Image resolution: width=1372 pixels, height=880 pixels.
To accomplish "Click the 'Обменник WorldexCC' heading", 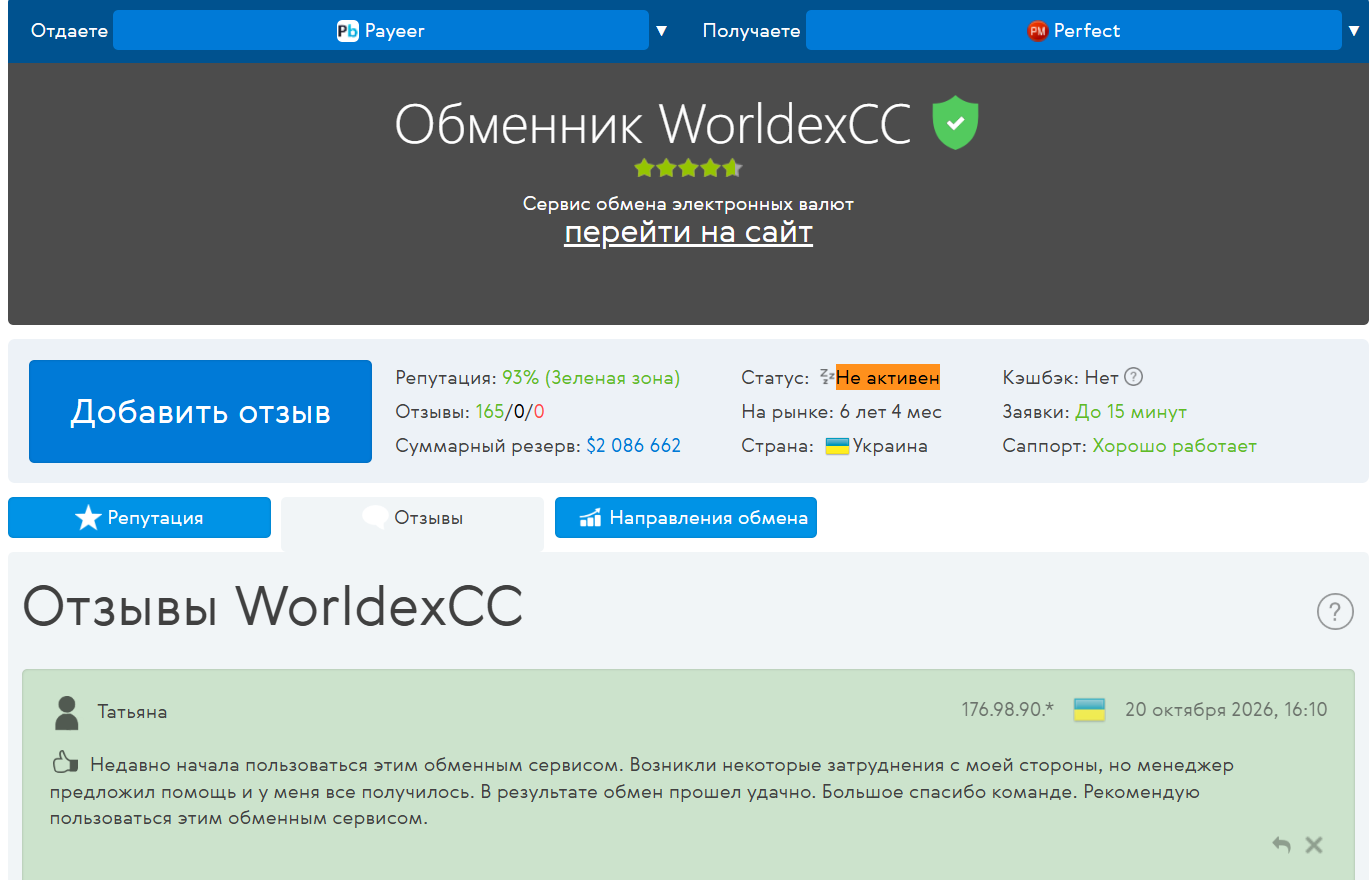I will 653,124.
